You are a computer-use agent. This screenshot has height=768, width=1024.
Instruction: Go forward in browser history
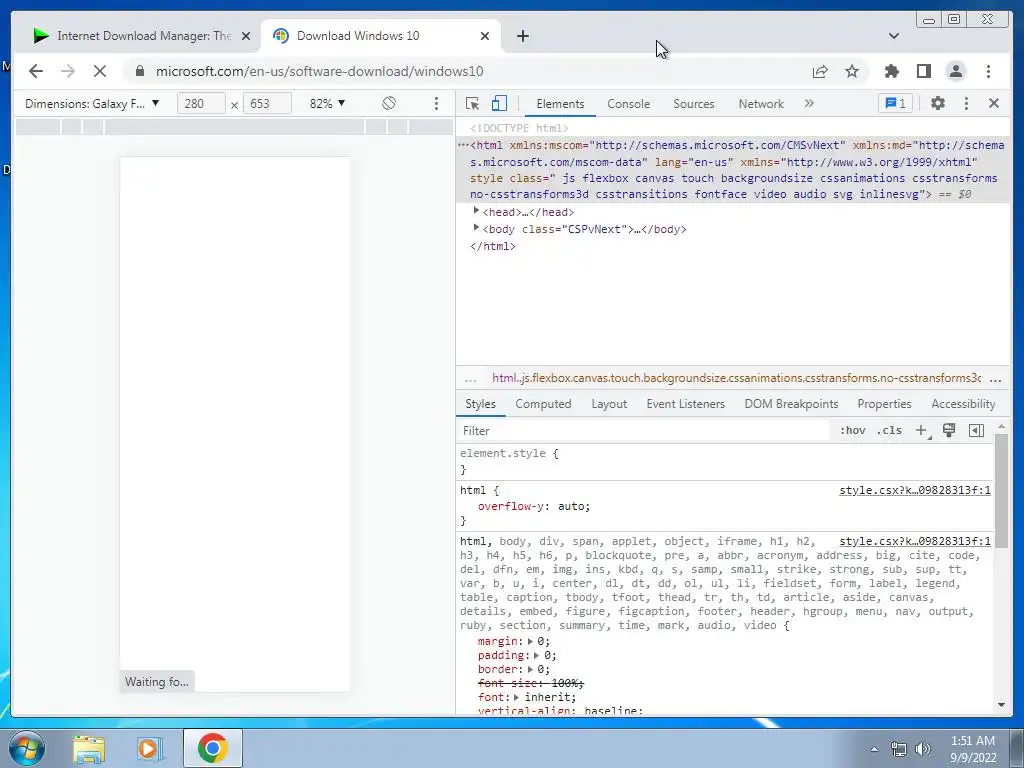68,71
